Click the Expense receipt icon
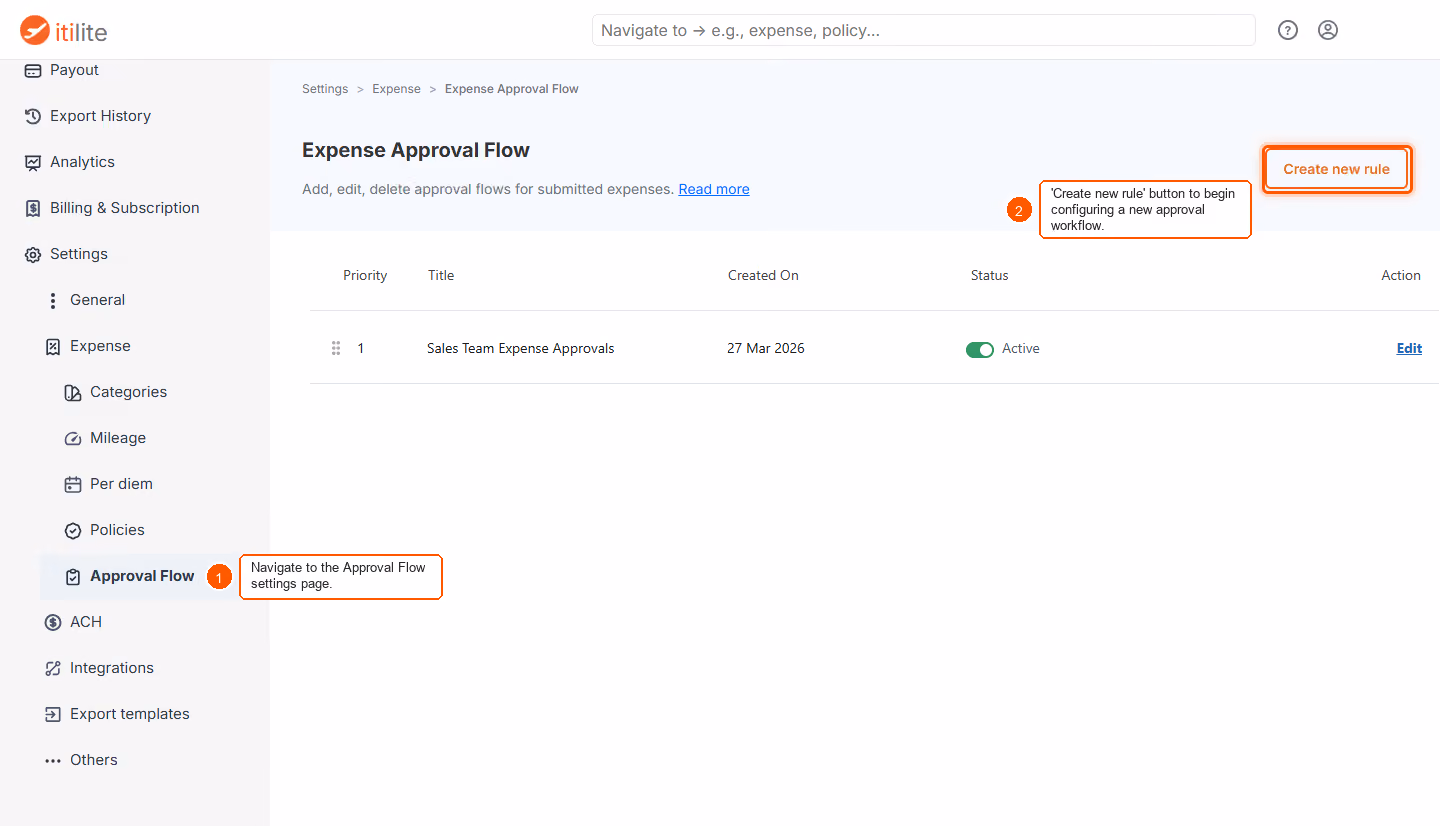The image size is (1440, 826). click(x=53, y=346)
